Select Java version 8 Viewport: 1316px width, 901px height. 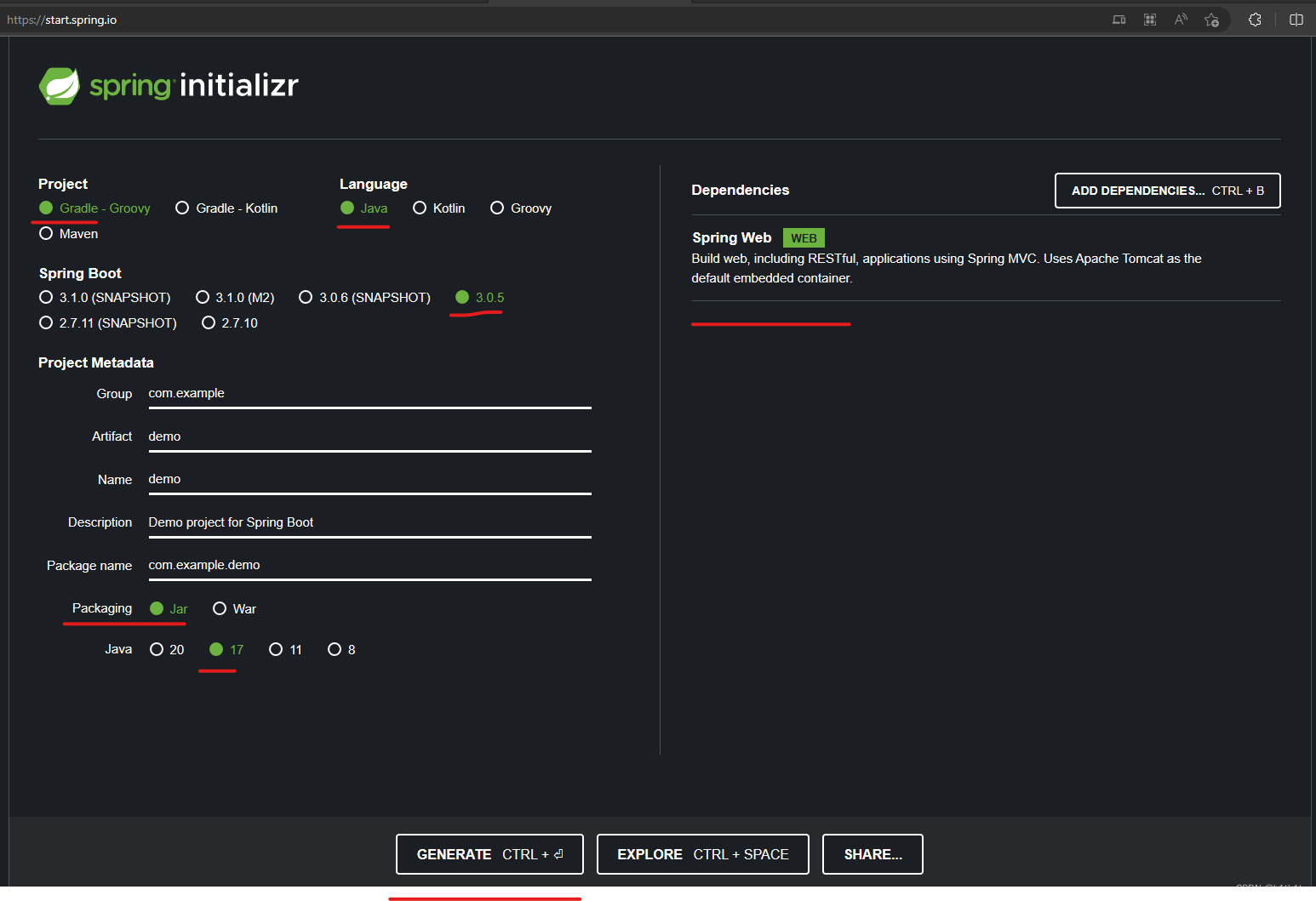tap(341, 650)
